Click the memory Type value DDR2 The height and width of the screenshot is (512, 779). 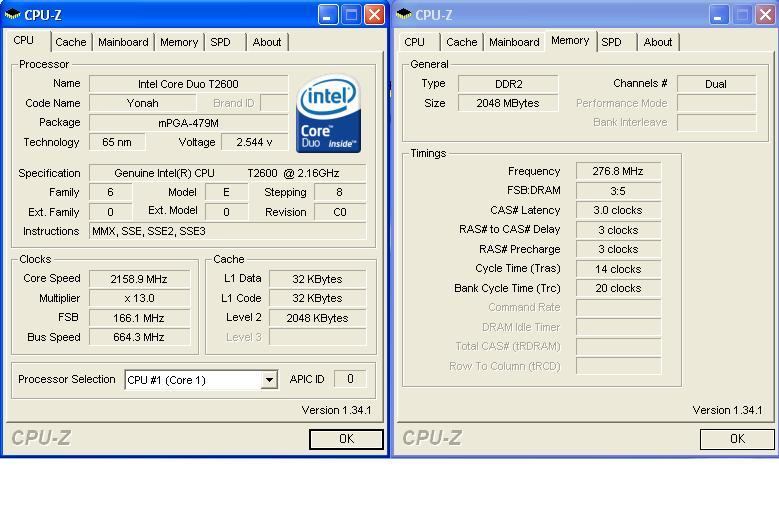point(508,84)
